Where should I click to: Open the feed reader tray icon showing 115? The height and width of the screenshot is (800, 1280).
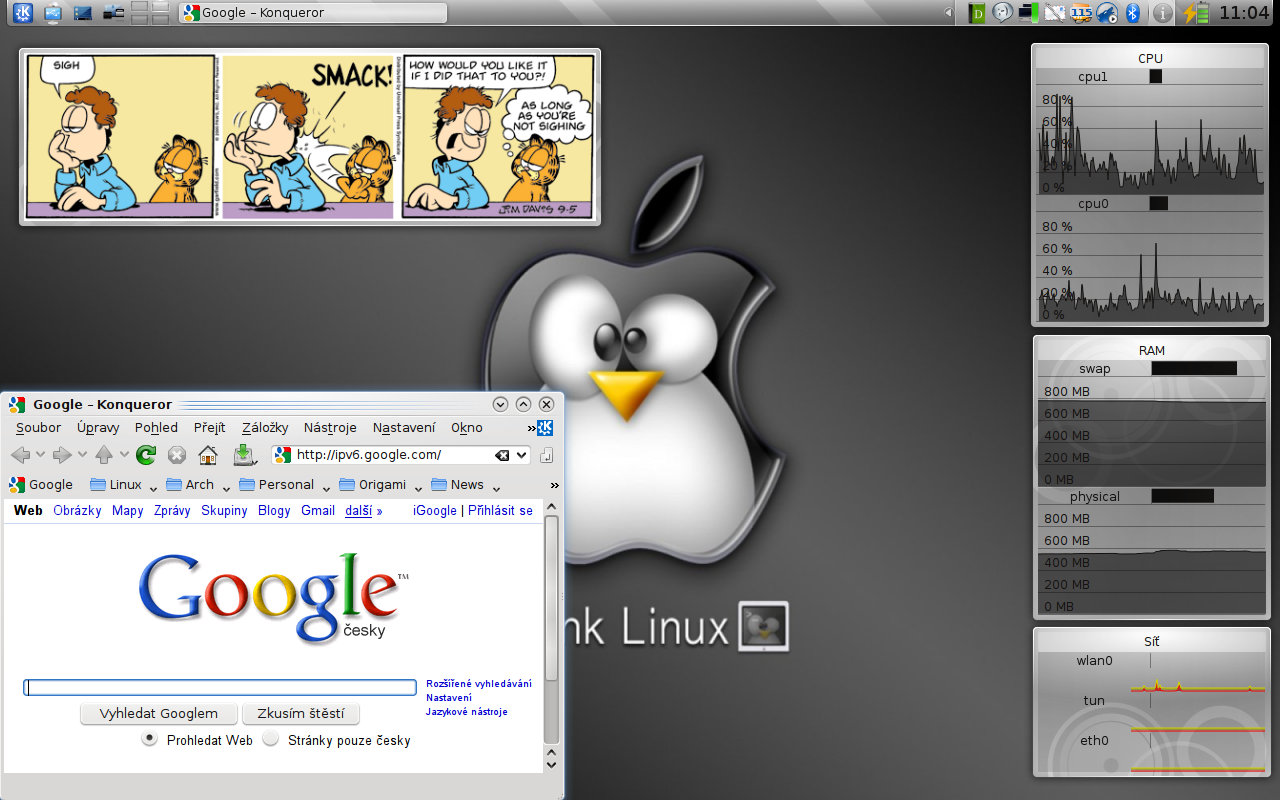tap(1080, 13)
